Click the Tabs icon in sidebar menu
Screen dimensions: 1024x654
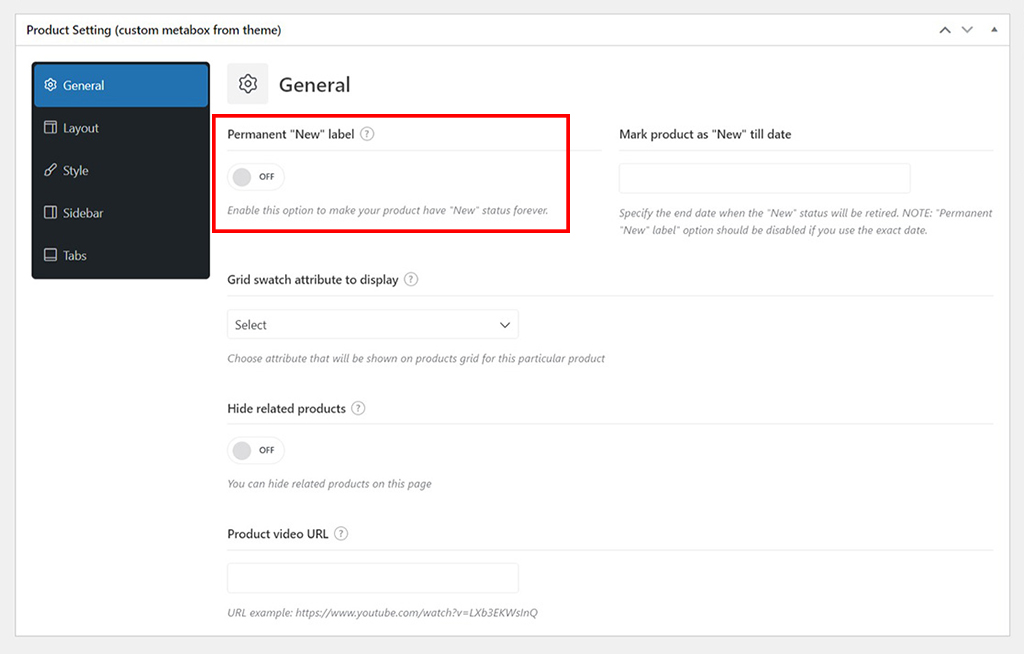(x=50, y=256)
